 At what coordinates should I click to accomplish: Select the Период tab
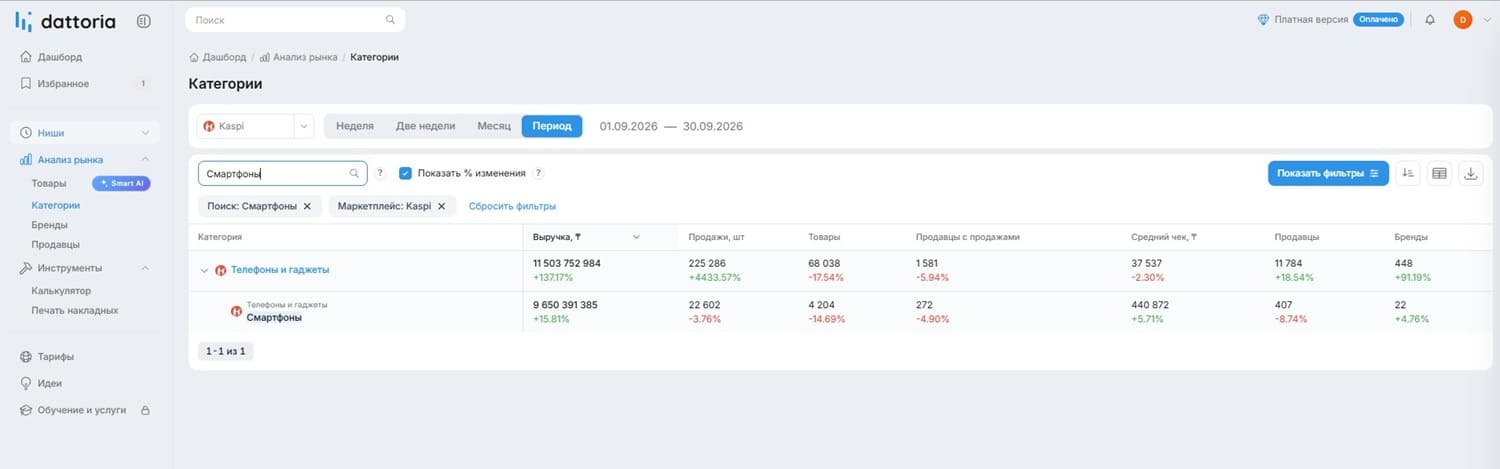pos(552,126)
